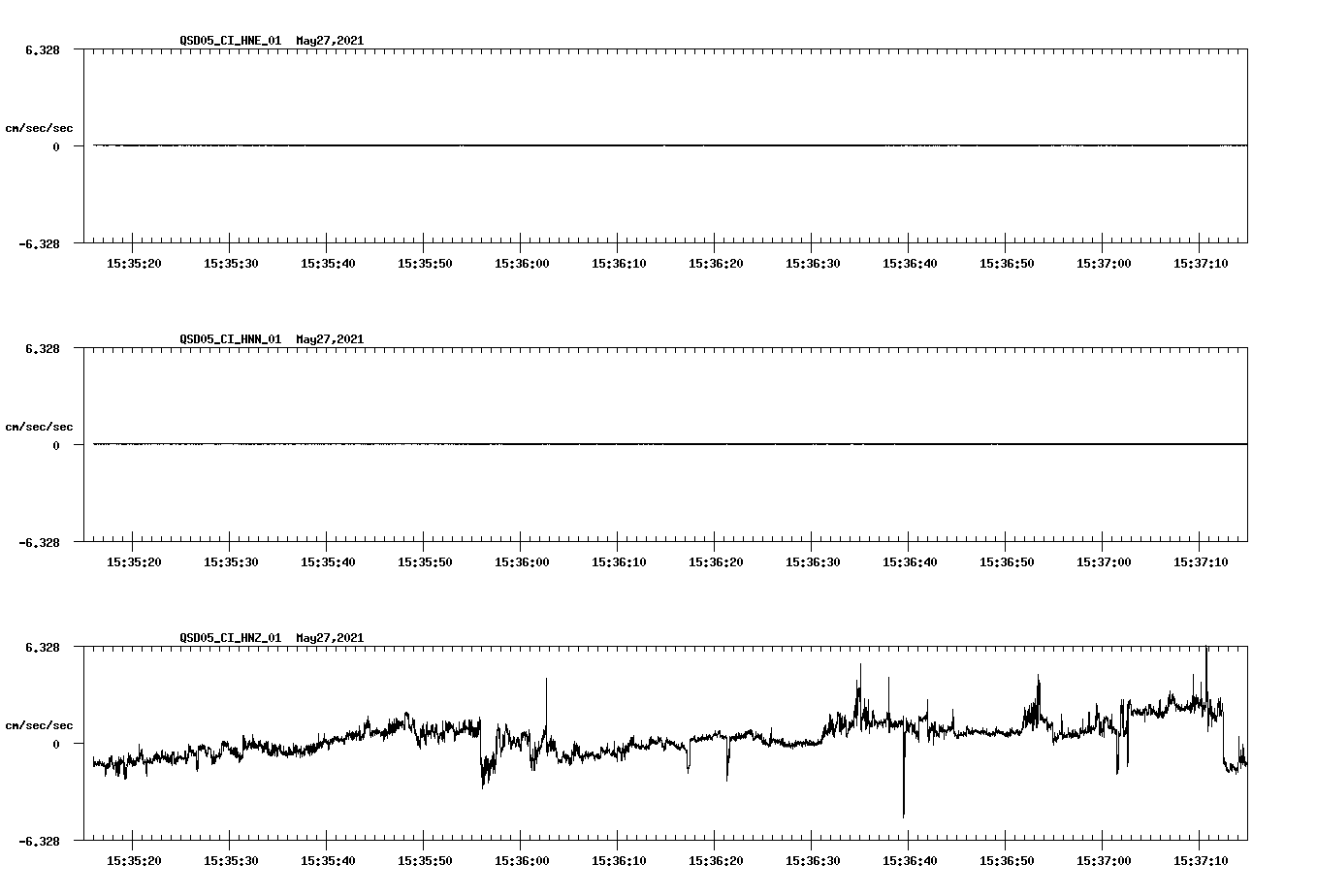Click the QSD05_CI_HNN_01 channel label
The image size is (1317, 896).
231,340
